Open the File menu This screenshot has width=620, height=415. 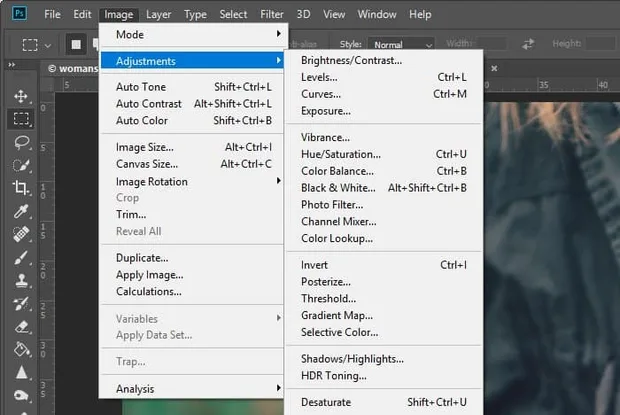52,15
